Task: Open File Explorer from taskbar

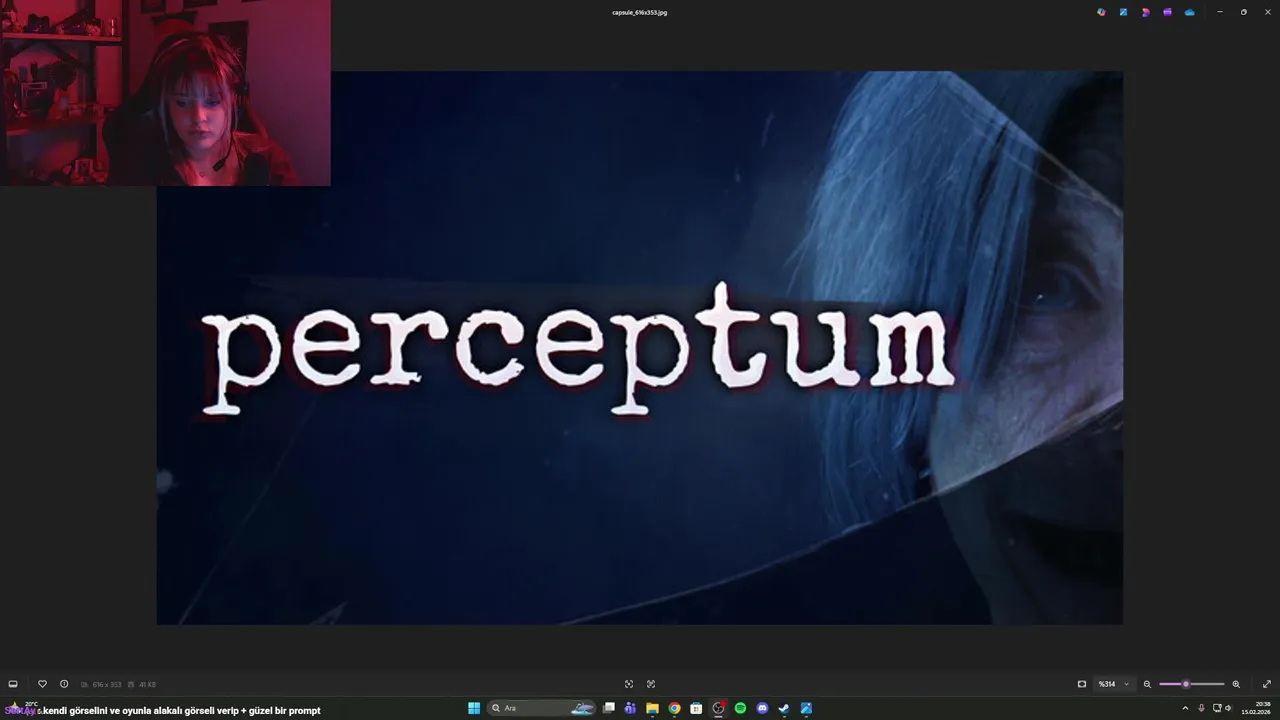Action: pyautogui.click(x=652, y=708)
